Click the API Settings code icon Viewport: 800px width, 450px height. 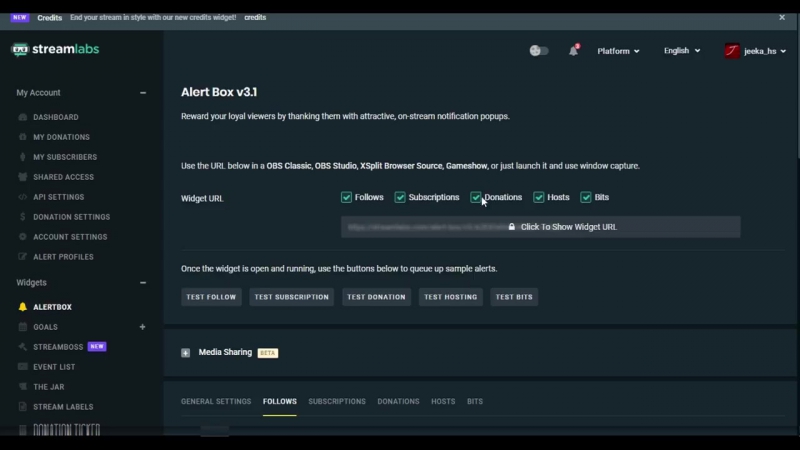point(22,196)
